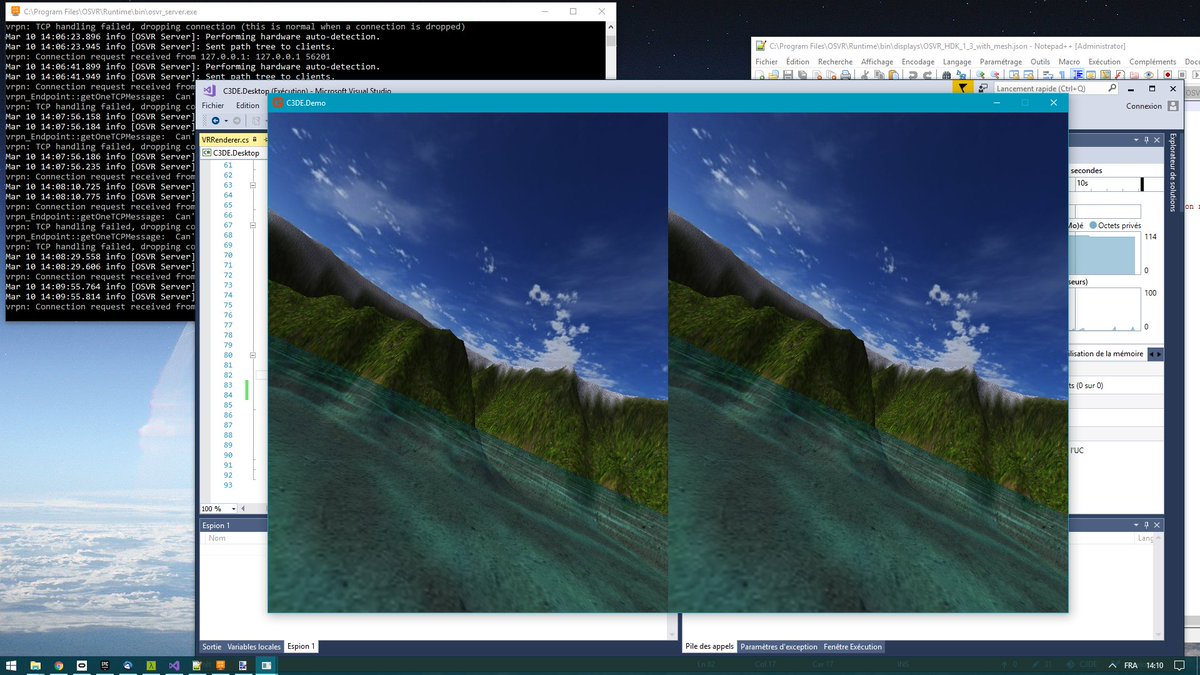Screen dimensions: 1200x675
Task: Click the Notepad++ Paste icon
Action: 894,75
